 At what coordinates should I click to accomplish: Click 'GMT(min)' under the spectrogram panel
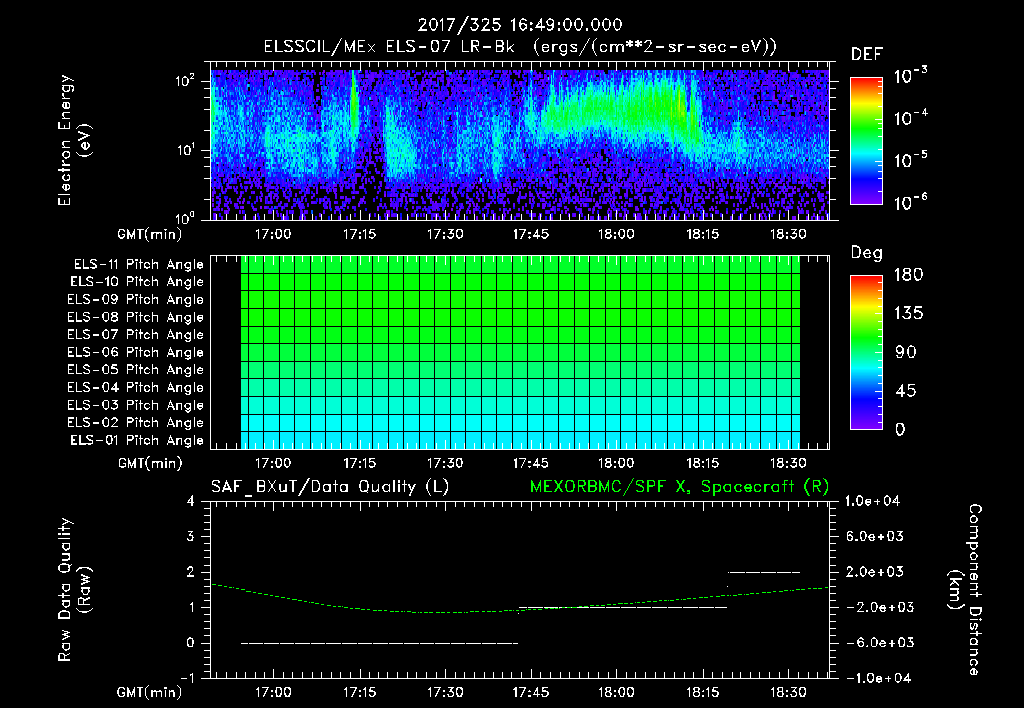(150, 234)
